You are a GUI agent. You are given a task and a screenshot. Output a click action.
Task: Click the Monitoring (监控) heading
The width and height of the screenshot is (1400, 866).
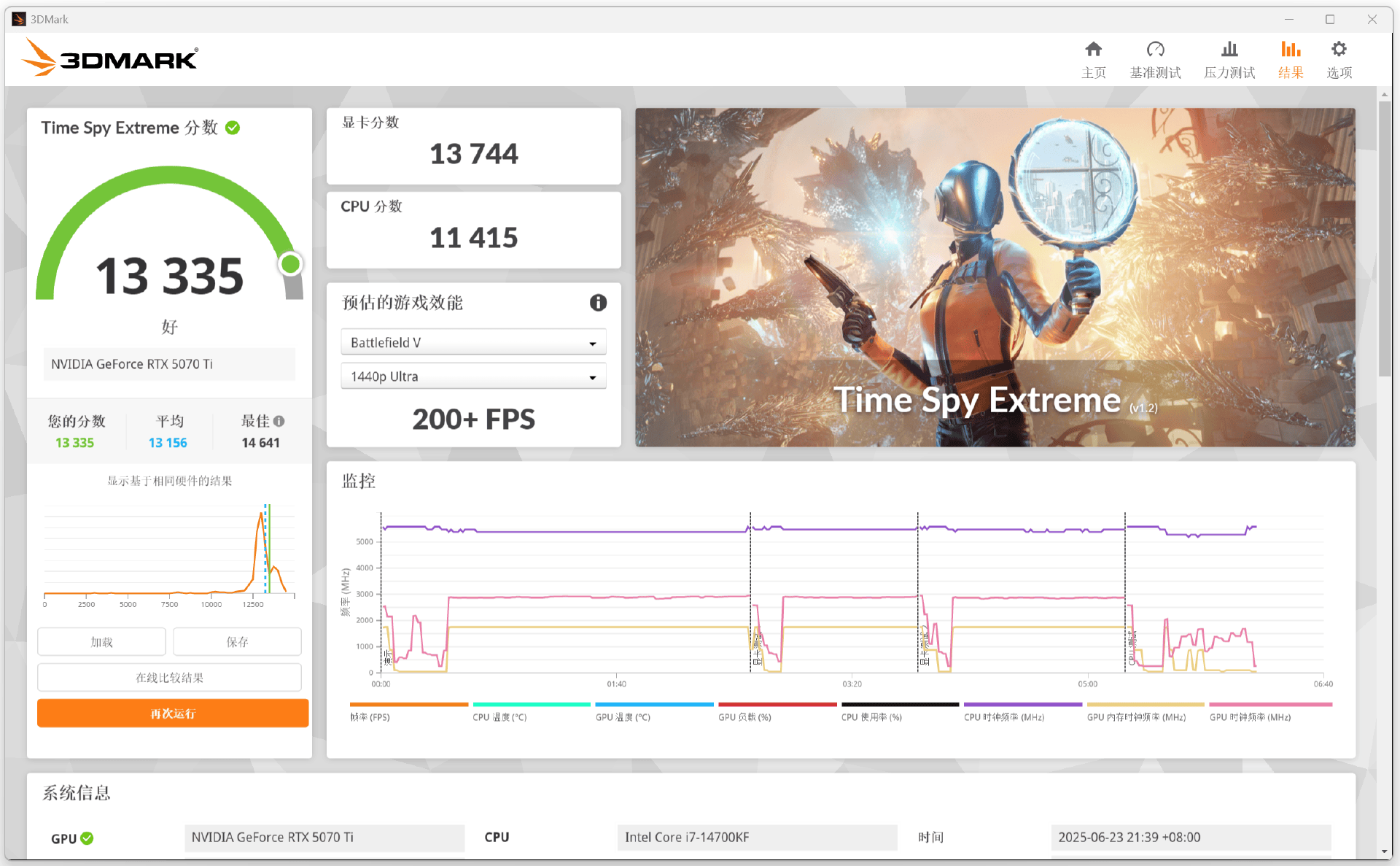click(359, 481)
